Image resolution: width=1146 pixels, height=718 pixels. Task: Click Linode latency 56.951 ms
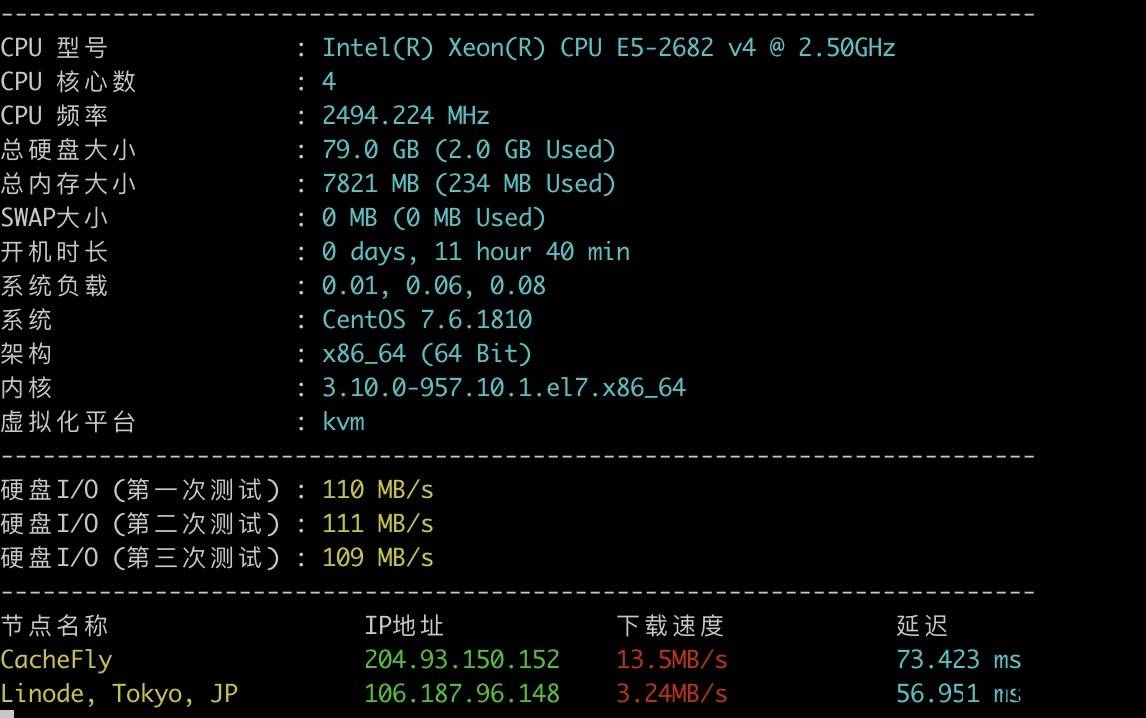pos(959,694)
